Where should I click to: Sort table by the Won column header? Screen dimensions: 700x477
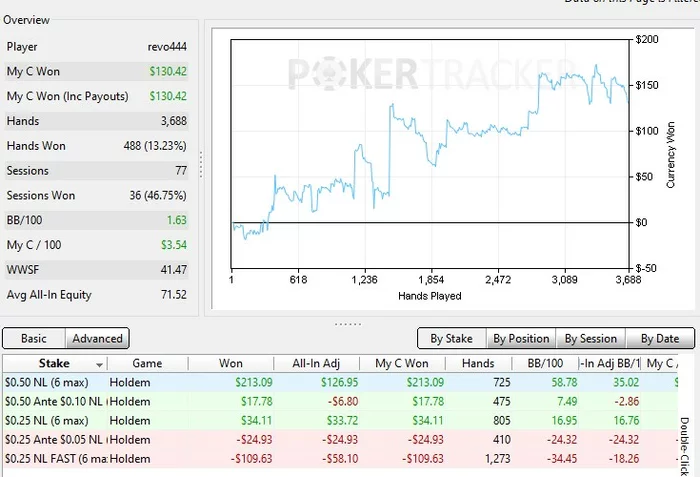pos(231,363)
